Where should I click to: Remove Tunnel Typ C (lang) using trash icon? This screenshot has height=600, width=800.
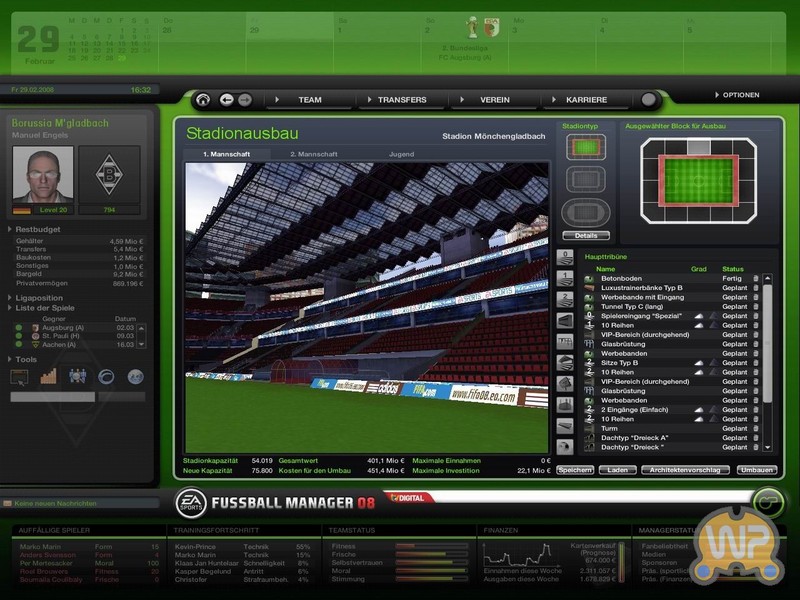[756, 307]
